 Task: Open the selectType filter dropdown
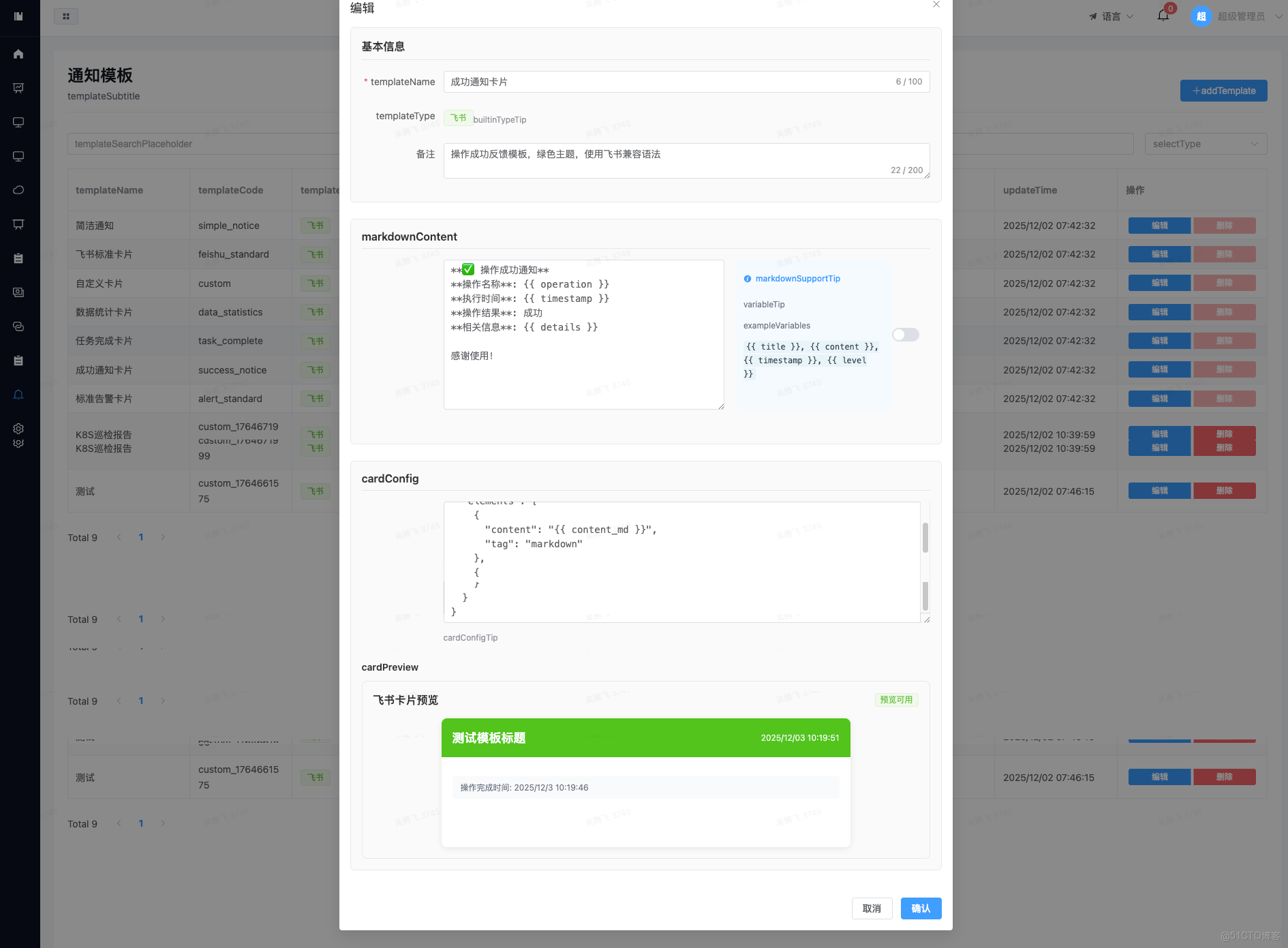(x=1206, y=144)
